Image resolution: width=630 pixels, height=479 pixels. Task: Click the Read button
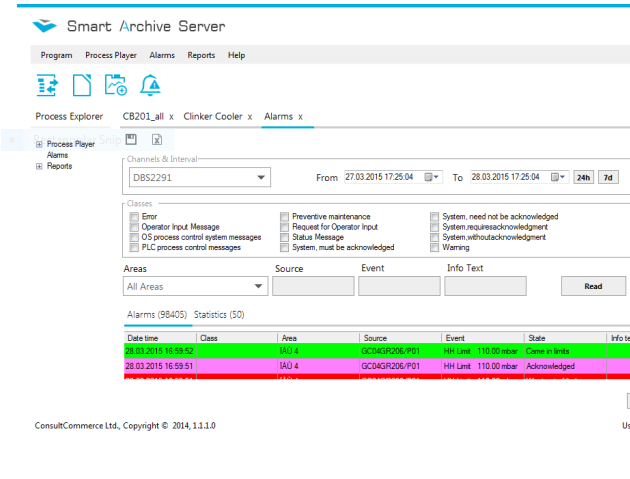(x=593, y=286)
